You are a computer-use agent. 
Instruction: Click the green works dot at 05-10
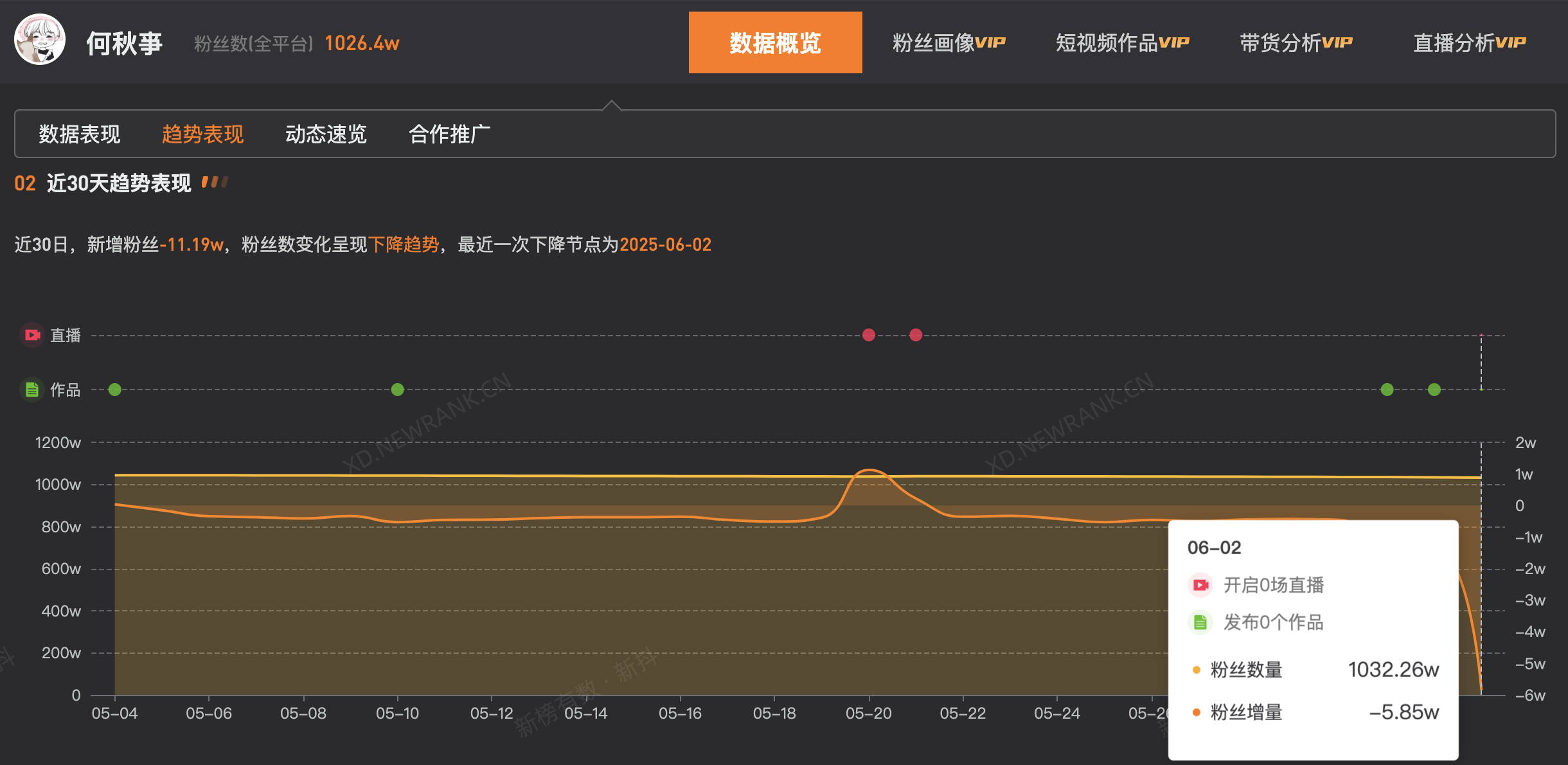(x=398, y=390)
